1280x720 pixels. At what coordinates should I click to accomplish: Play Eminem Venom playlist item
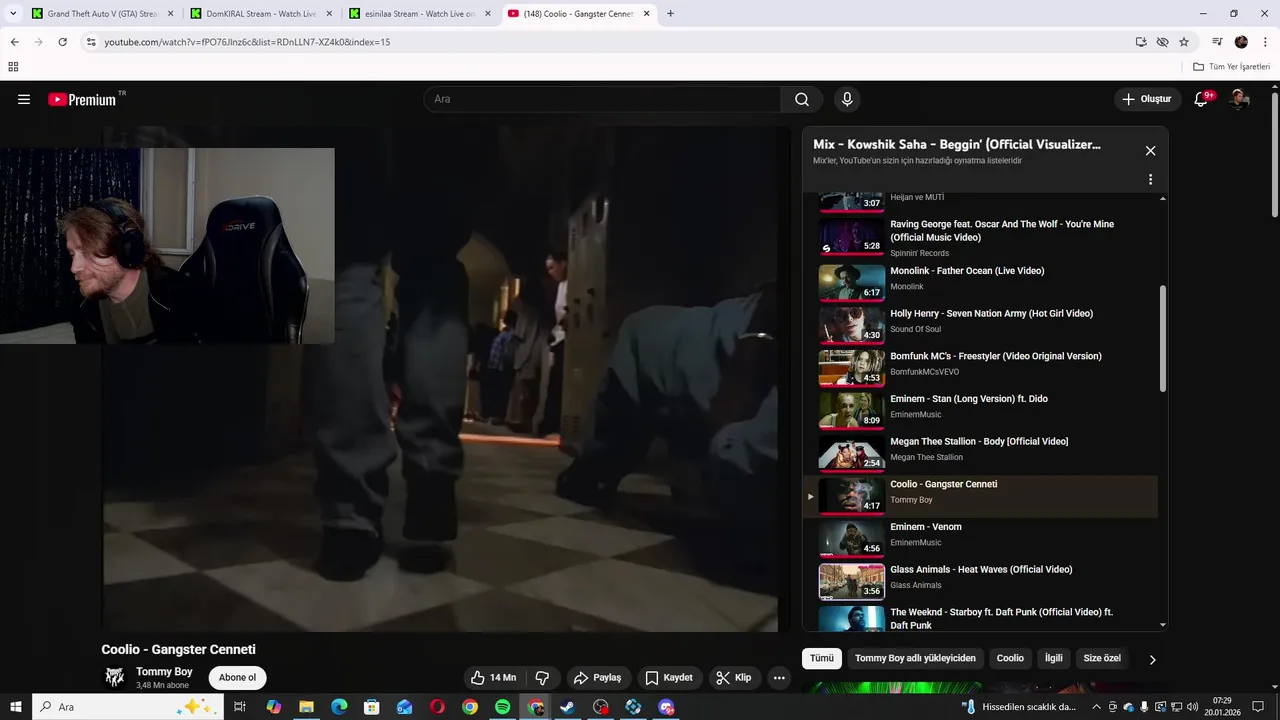[980, 537]
